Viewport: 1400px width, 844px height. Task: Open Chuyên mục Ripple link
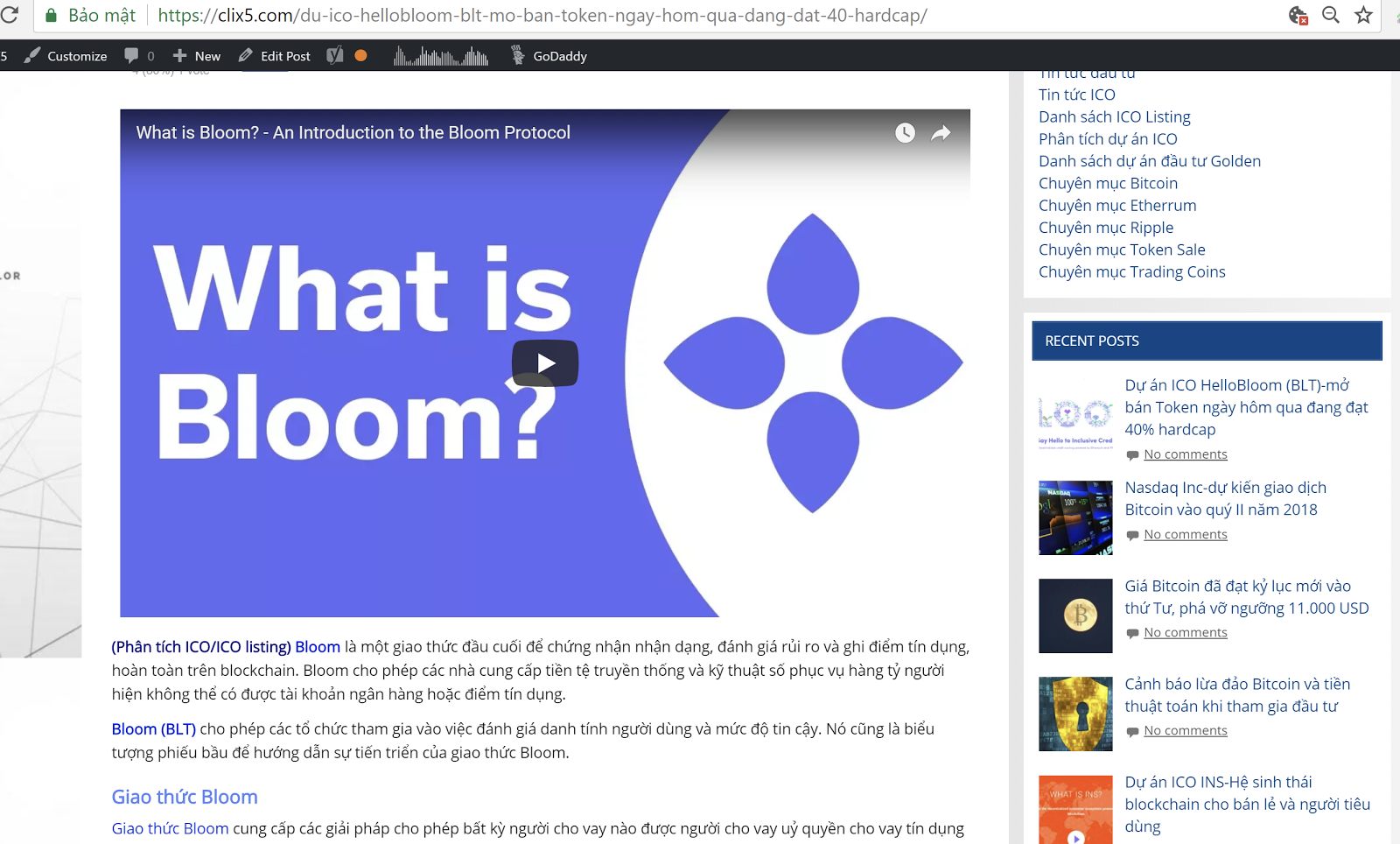pos(1105,228)
